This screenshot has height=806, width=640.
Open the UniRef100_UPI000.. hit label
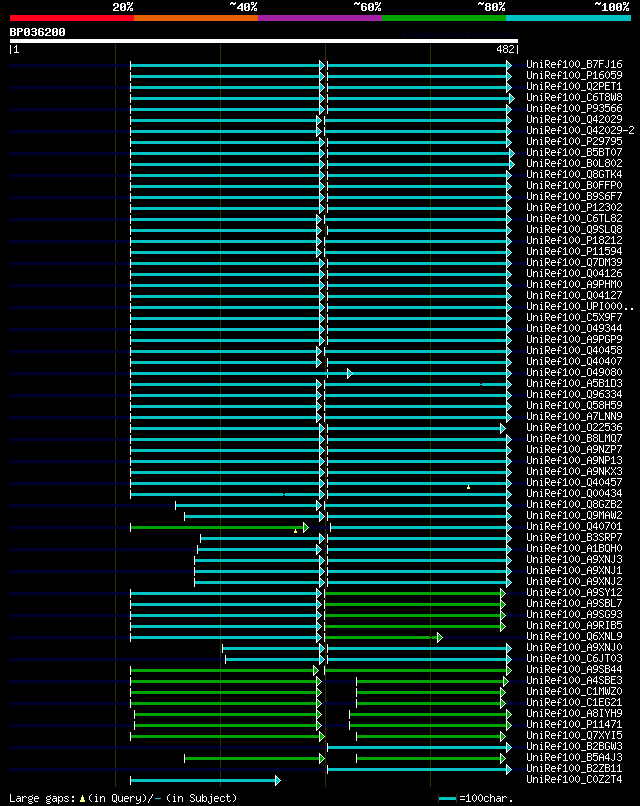pyautogui.click(x=580, y=306)
